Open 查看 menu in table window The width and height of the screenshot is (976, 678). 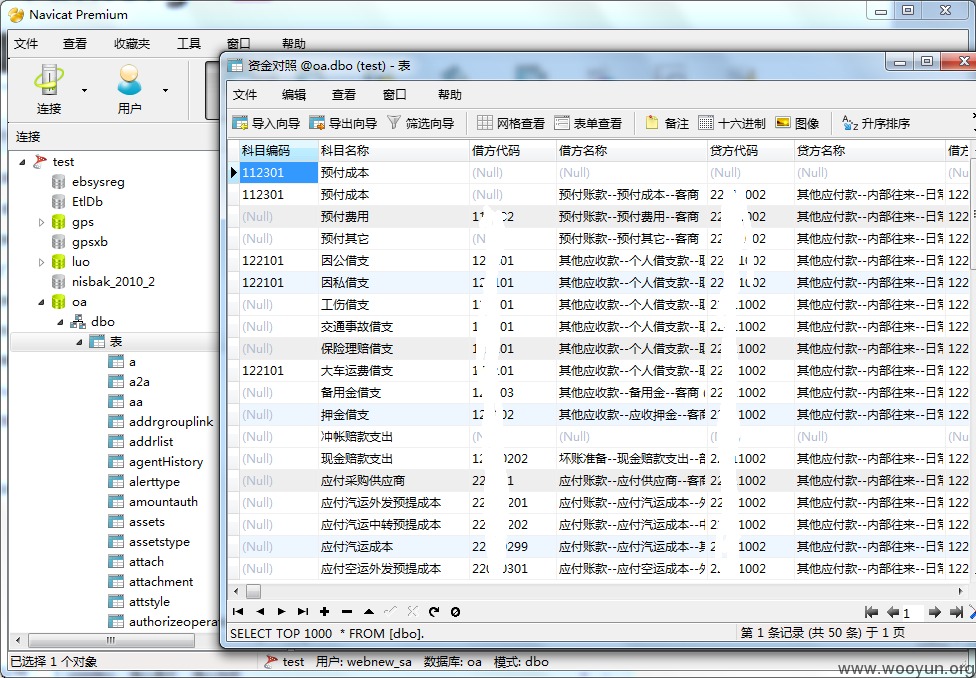point(344,95)
